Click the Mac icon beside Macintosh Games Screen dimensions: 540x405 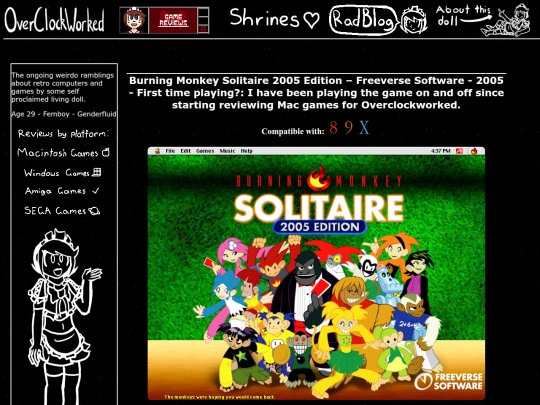[x=106, y=152]
